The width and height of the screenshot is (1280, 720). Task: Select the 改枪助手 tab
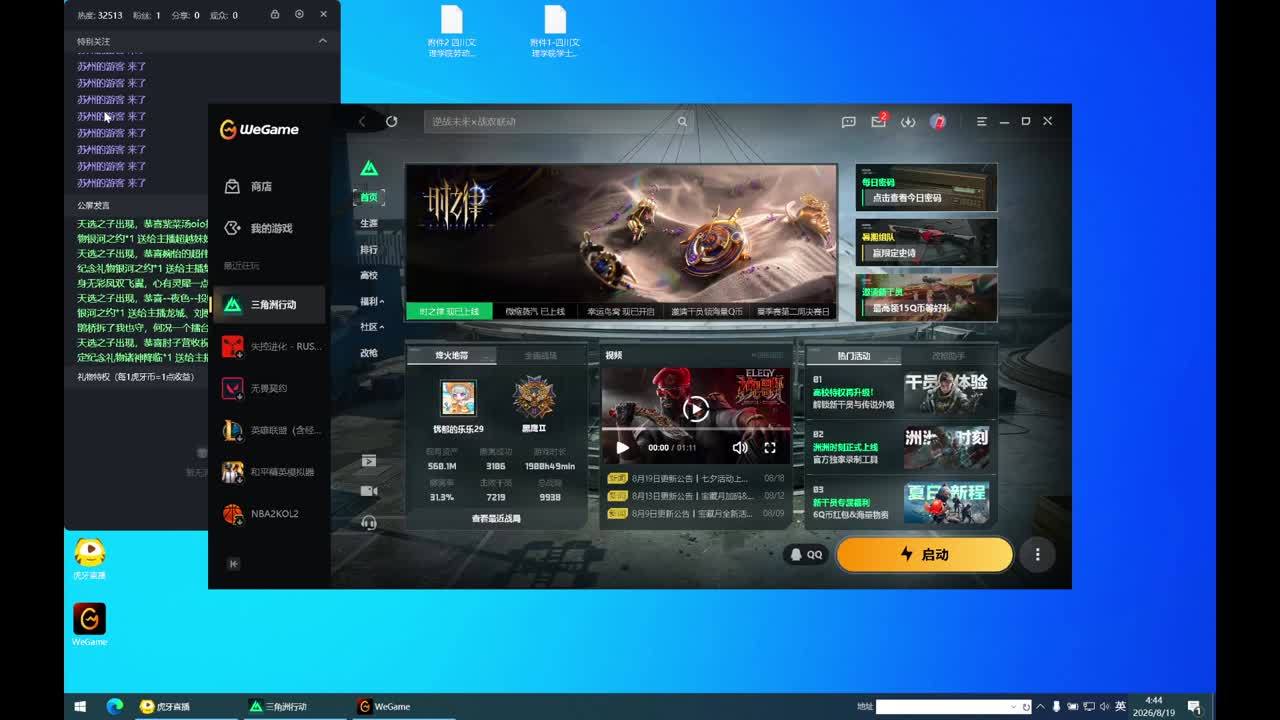pos(949,356)
